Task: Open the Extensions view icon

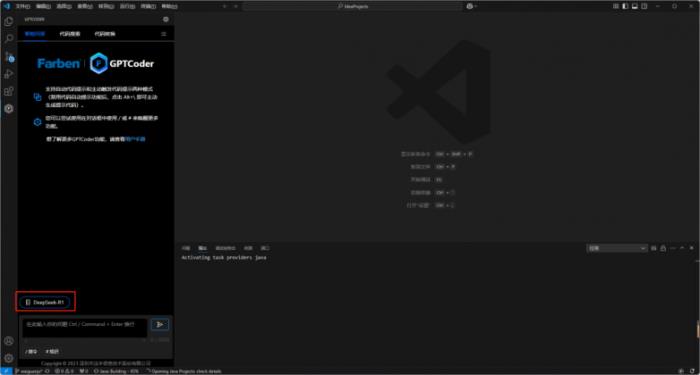Action: pyautogui.click(x=8, y=92)
